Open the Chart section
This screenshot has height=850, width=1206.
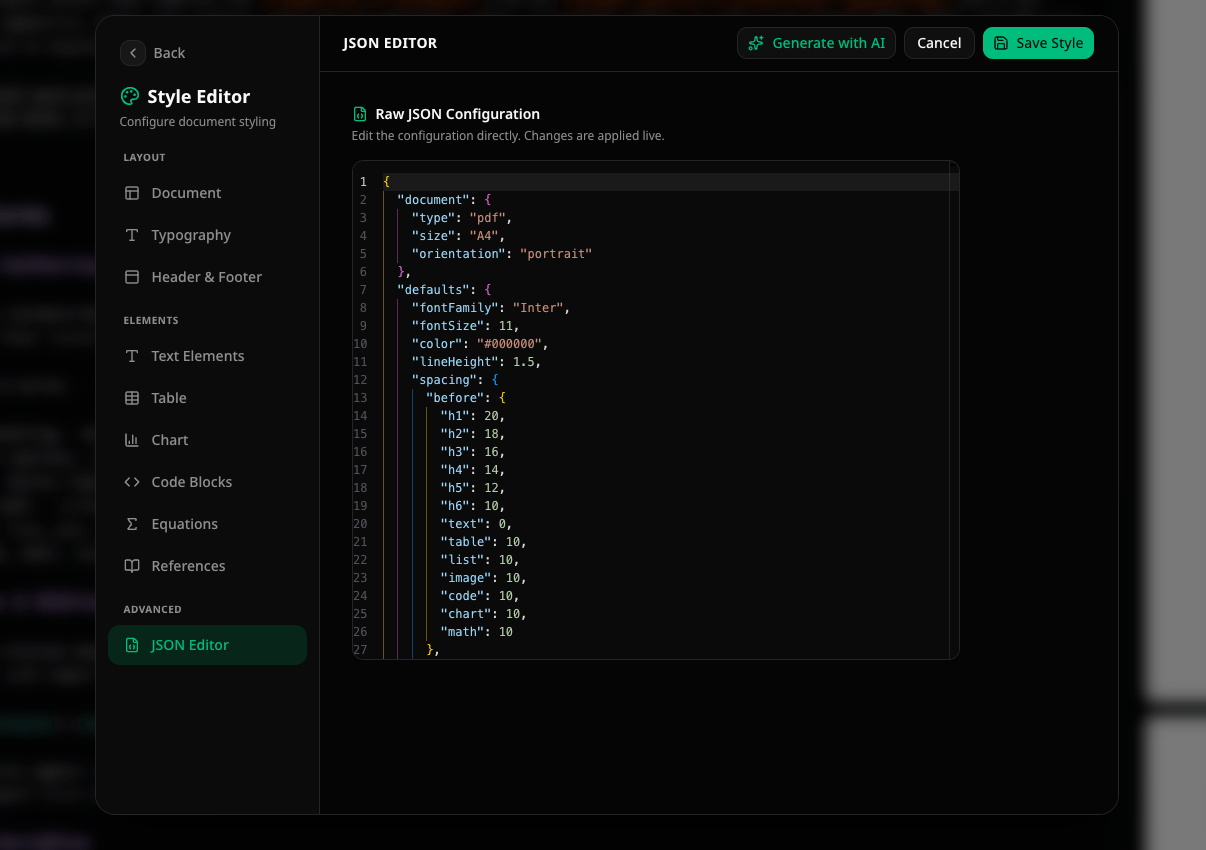(x=207, y=440)
